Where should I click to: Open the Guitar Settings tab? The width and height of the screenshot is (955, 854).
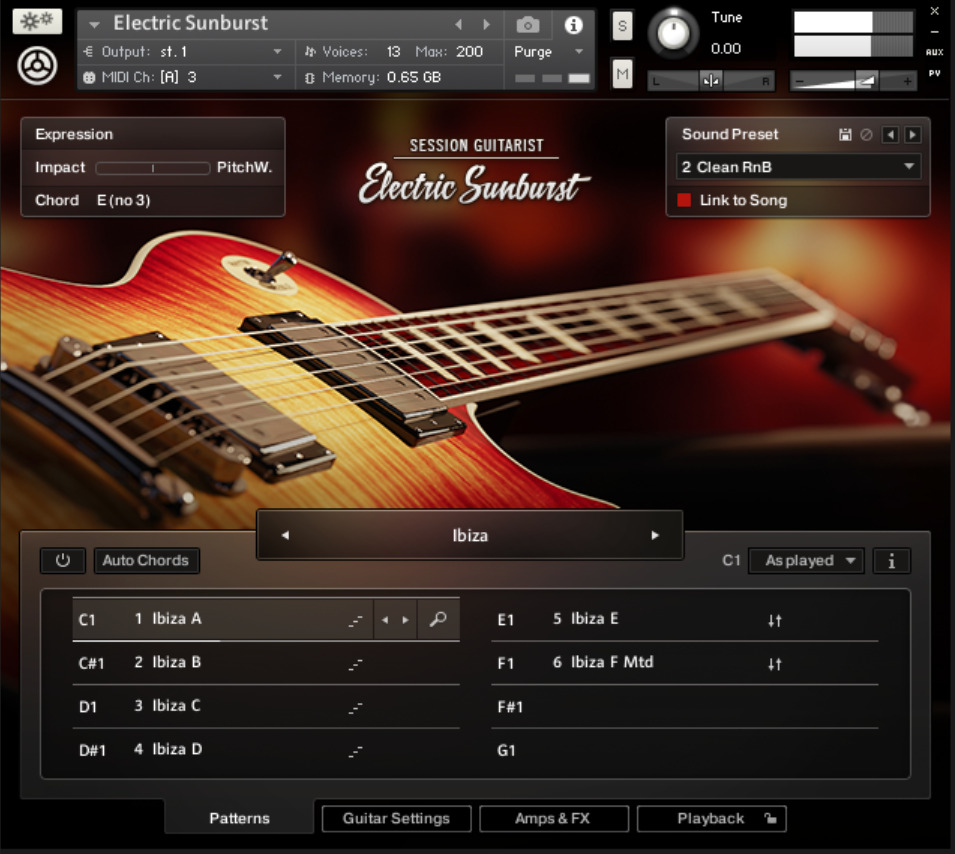[396, 819]
